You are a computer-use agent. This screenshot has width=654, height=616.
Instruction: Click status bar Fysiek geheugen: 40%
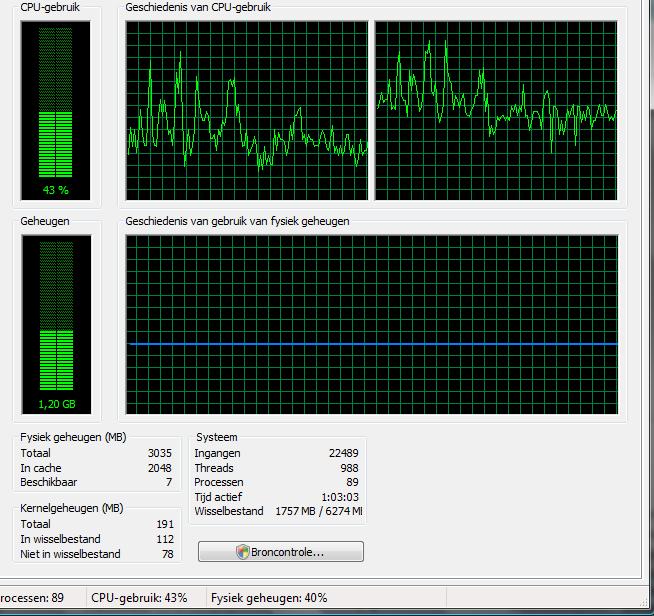pos(269,598)
